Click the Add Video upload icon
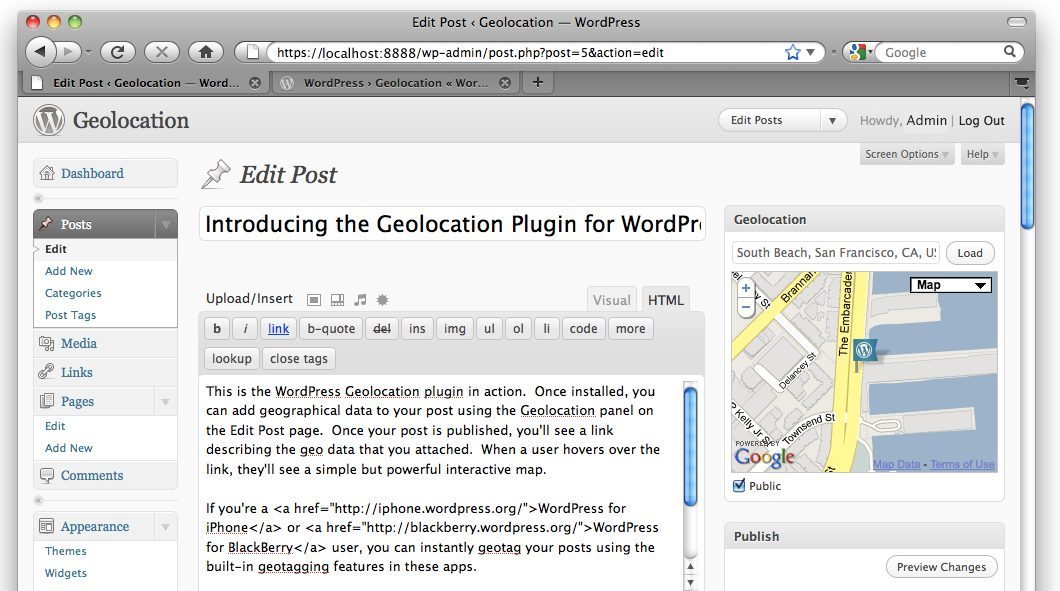 pos(337,300)
